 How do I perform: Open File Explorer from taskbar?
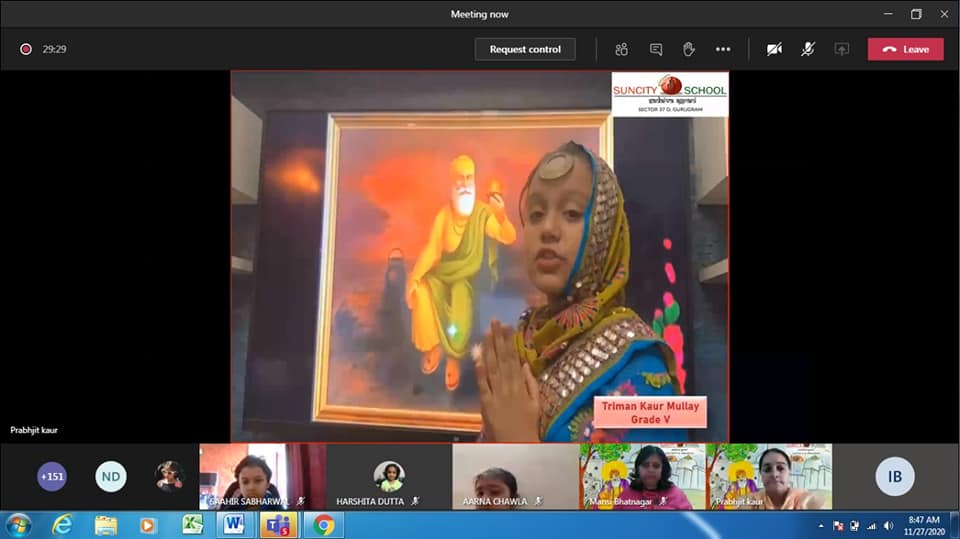pyautogui.click(x=105, y=525)
